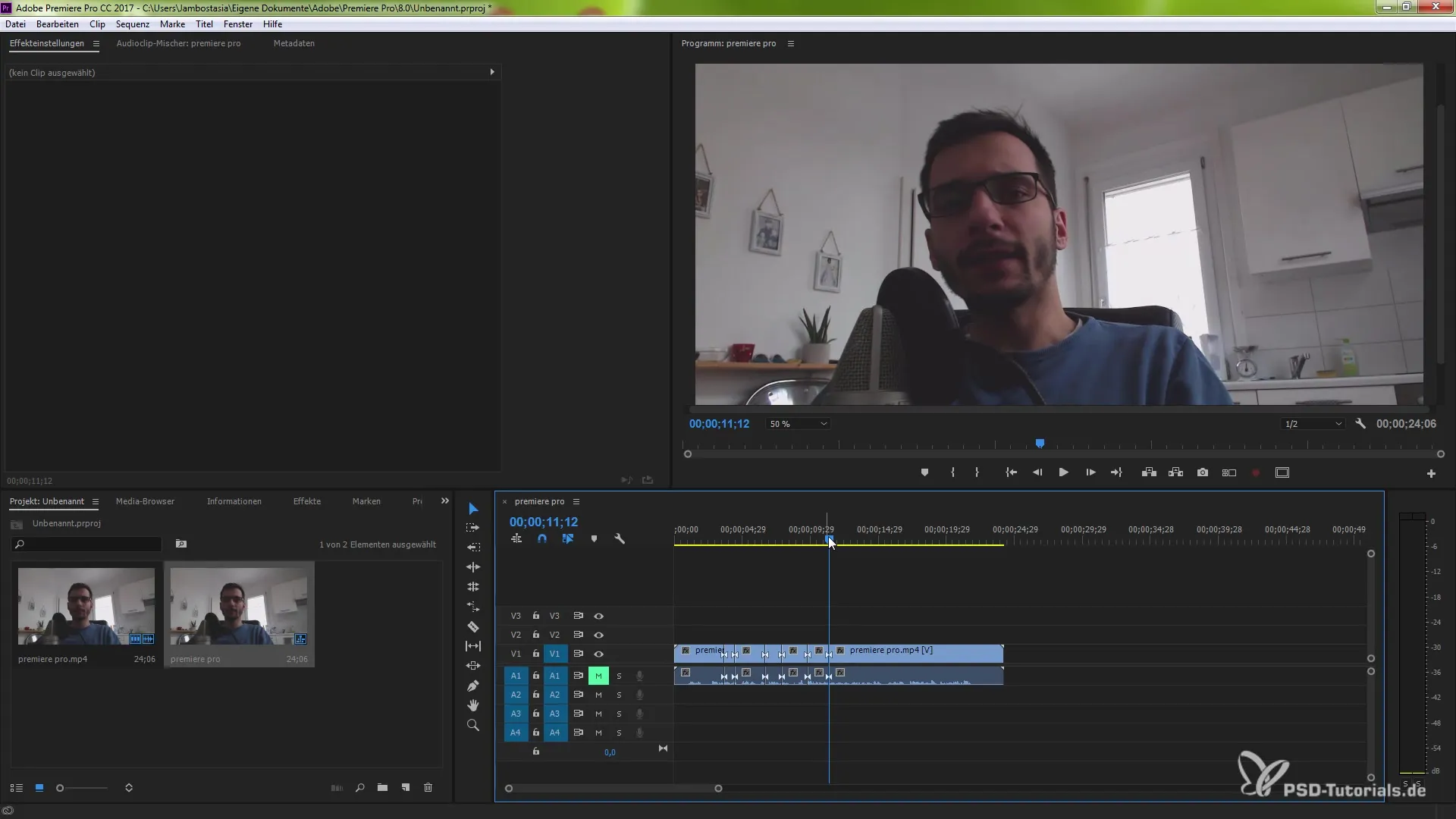Click Add Marker in Program monitor
Viewport: 1456px width, 819px height.
pos(924,472)
